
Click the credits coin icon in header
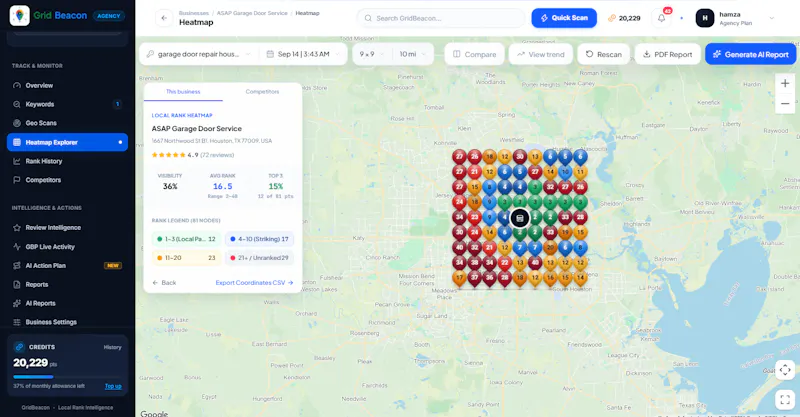[612, 18]
